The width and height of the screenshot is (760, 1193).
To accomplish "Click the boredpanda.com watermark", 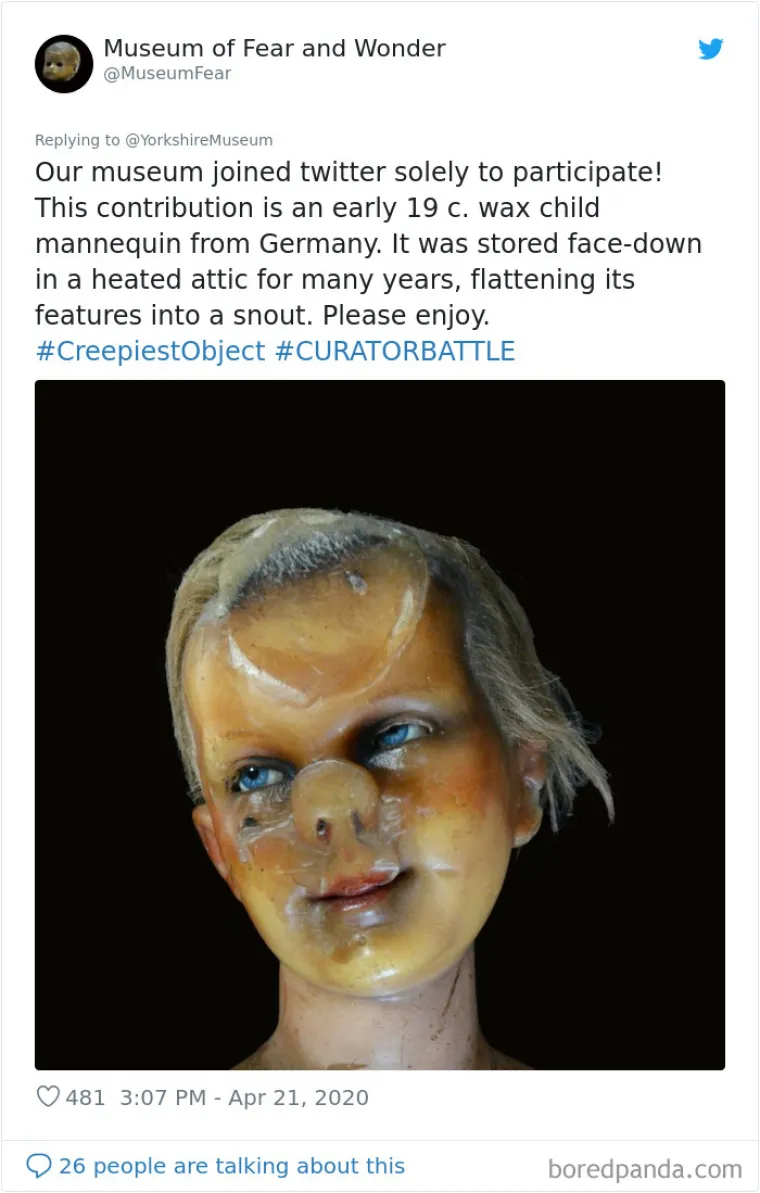I will (x=645, y=1169).
